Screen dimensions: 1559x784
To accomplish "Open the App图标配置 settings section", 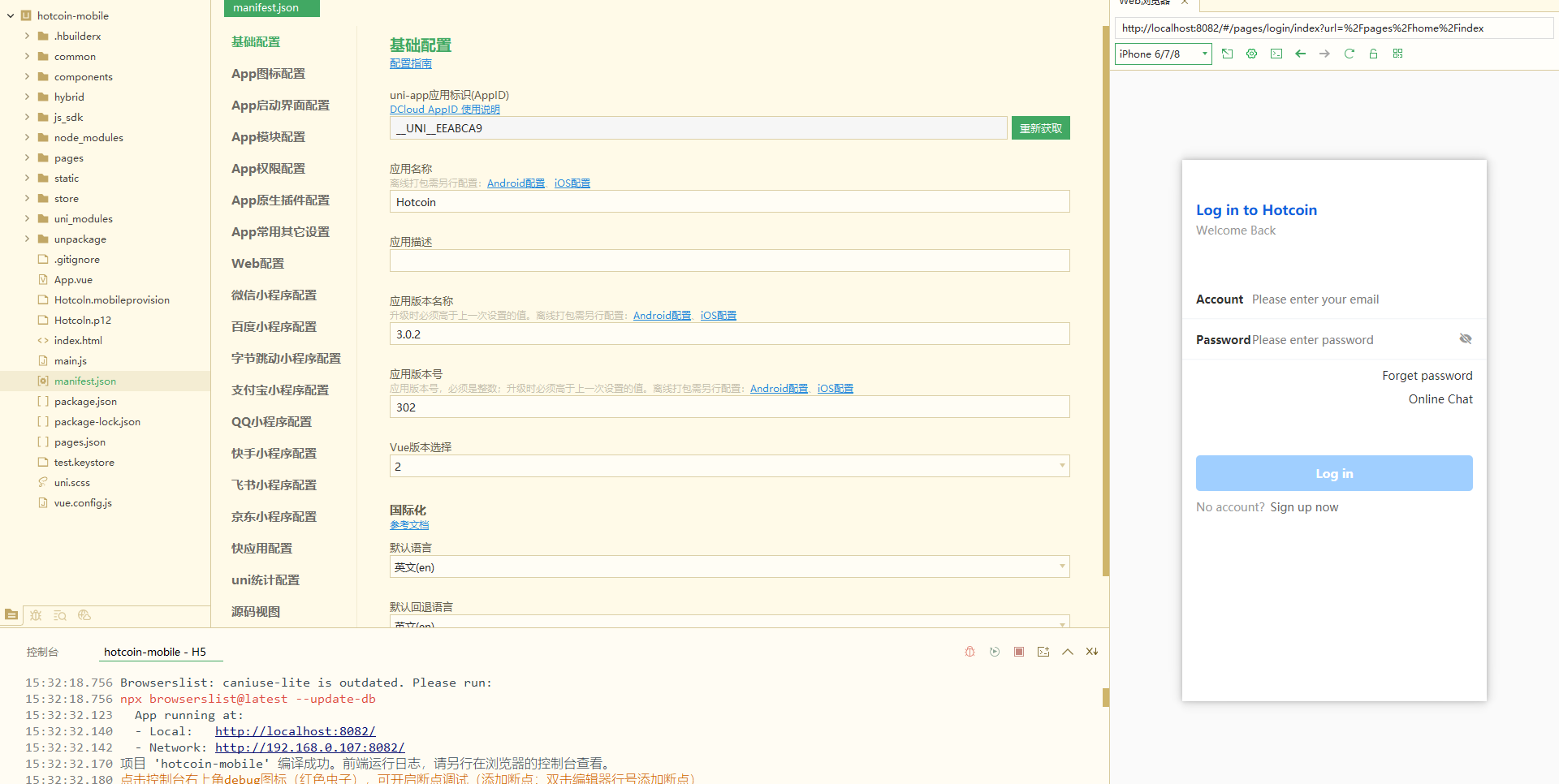I will (268, 74).
